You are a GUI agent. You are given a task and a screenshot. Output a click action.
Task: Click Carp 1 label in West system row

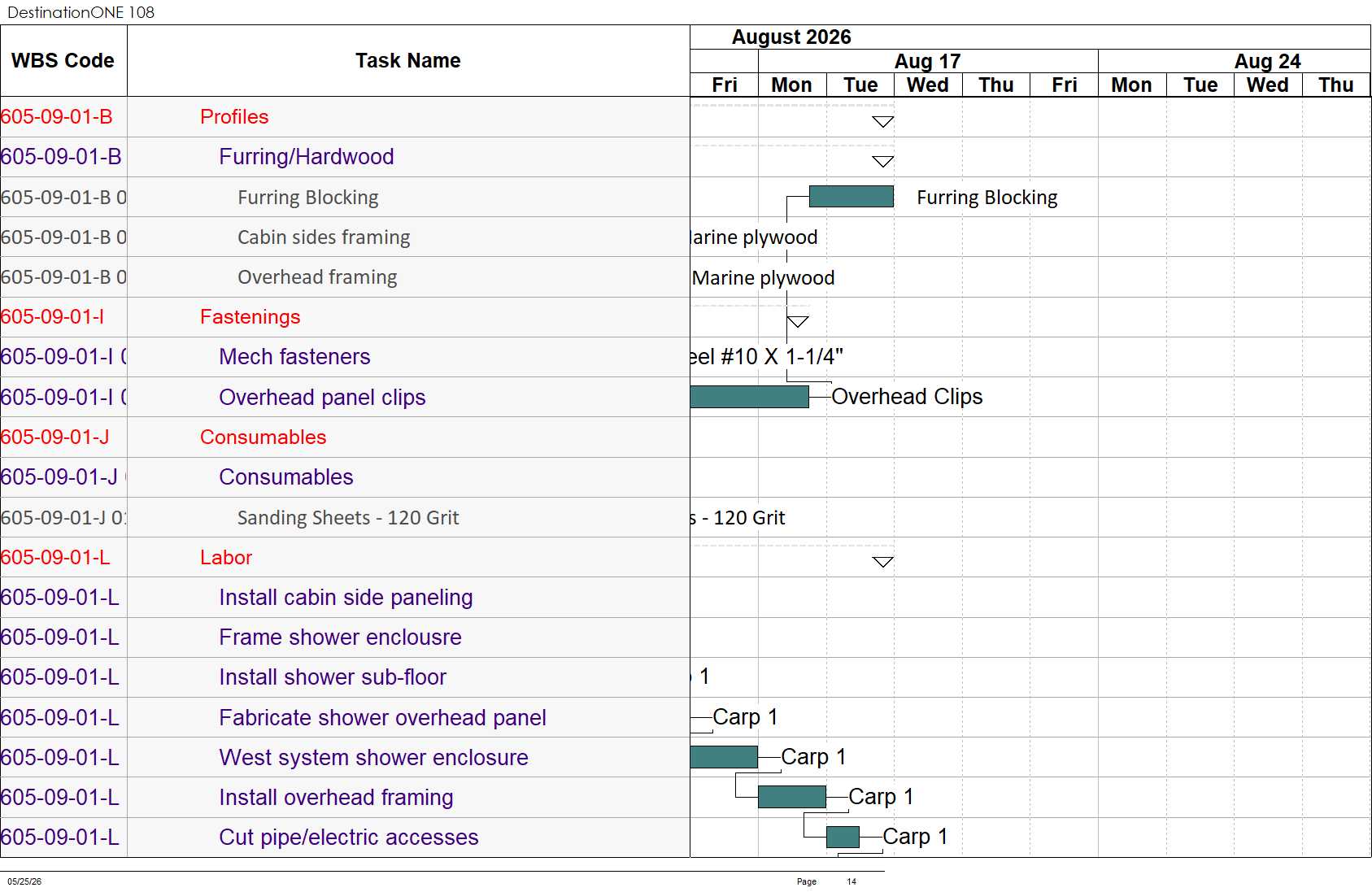click(813, 757)
